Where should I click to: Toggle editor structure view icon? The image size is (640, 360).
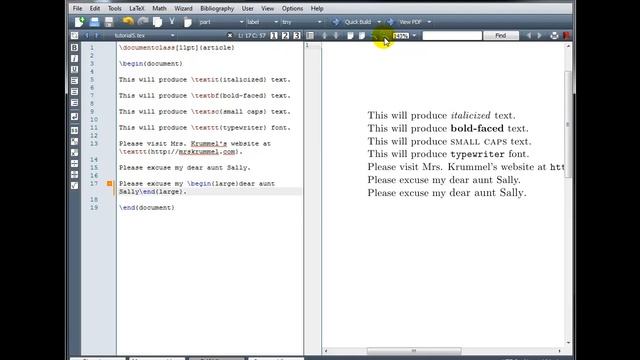coord(74,36)
